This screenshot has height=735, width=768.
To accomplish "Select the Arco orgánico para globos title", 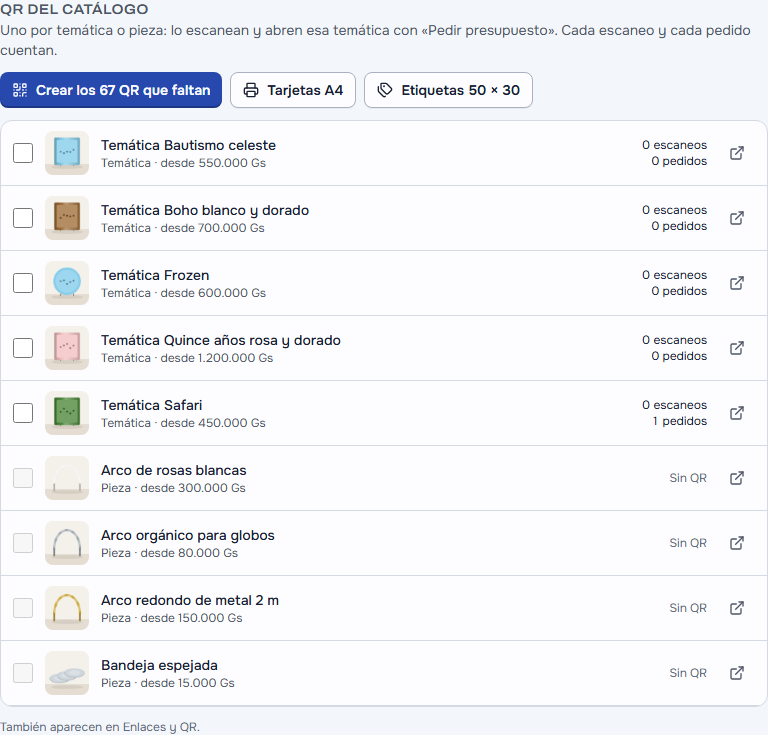I will click(188, 535).
